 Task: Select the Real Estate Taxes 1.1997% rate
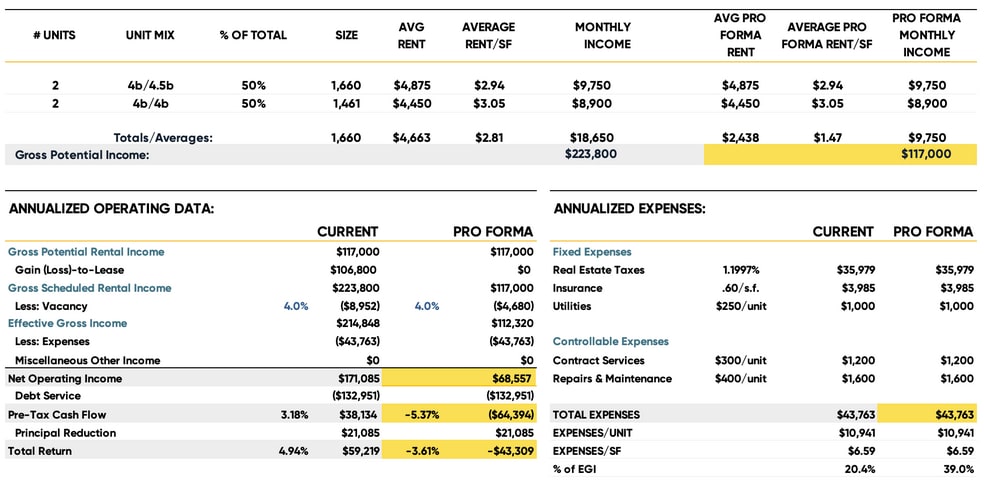point(741,270)
